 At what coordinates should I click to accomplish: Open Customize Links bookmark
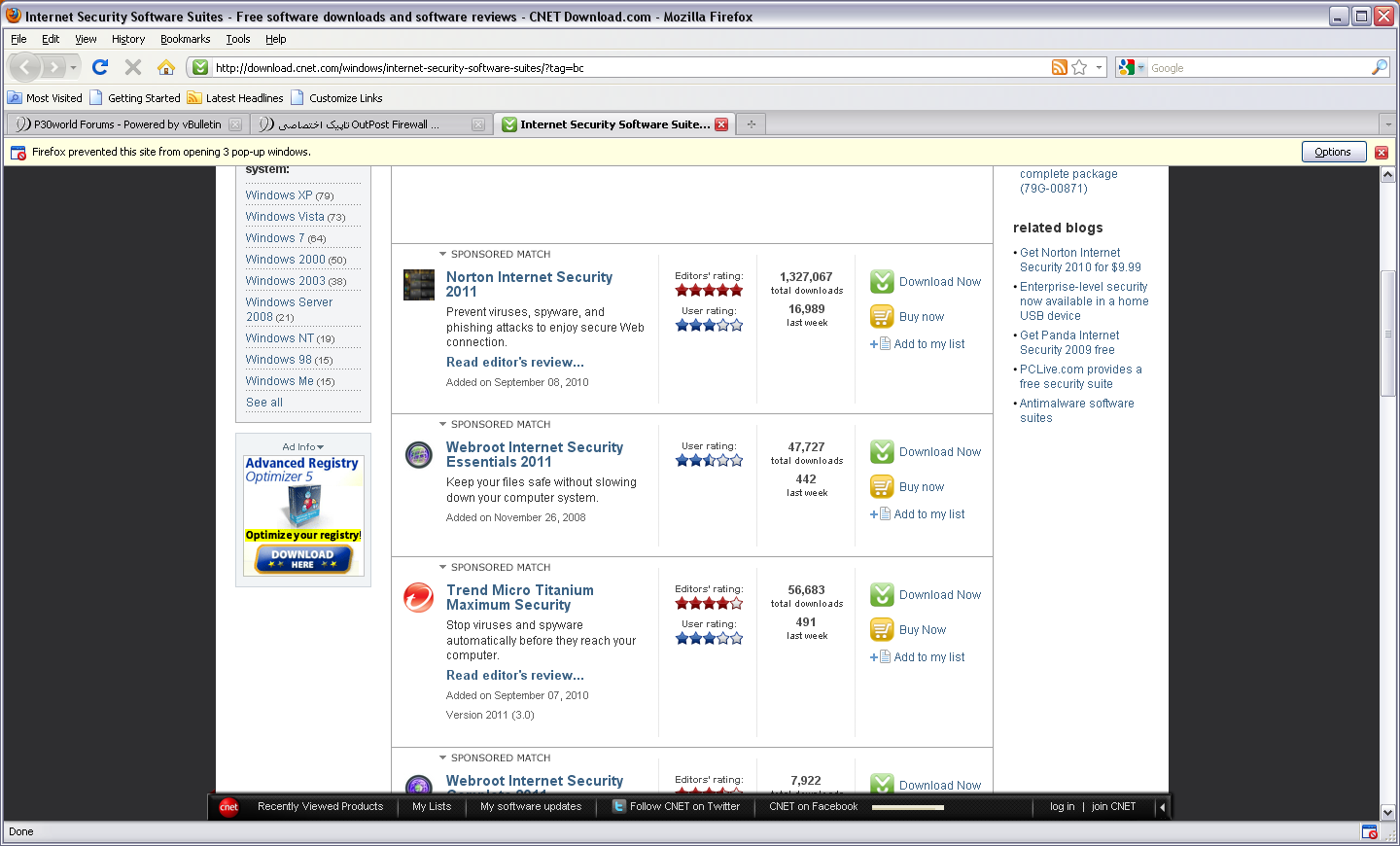(336, 98)
